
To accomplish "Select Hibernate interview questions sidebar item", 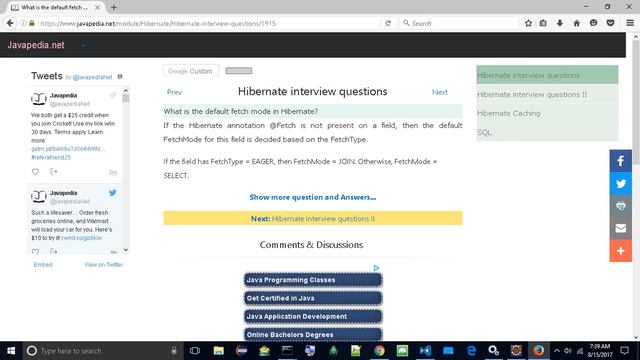I will 547,75.
